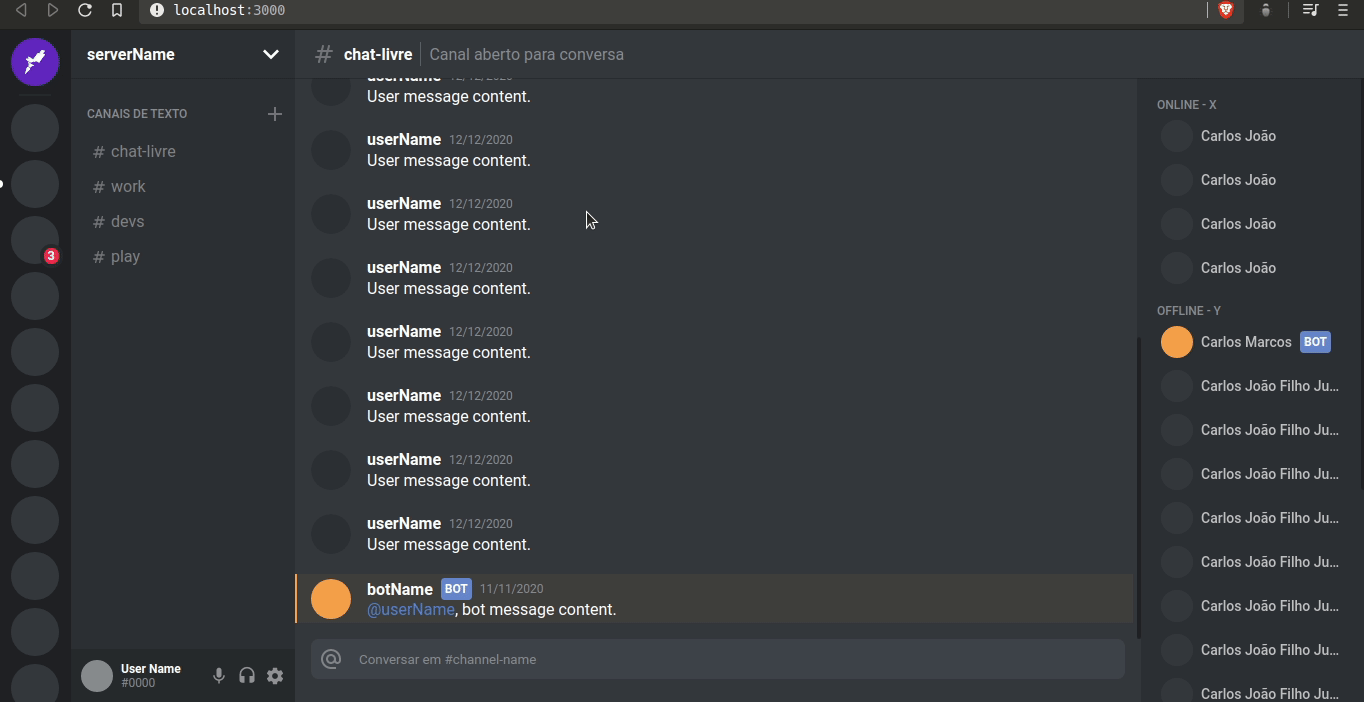
Task: Click the Brave shields icon in address bar
Action: click(1226, 10)
